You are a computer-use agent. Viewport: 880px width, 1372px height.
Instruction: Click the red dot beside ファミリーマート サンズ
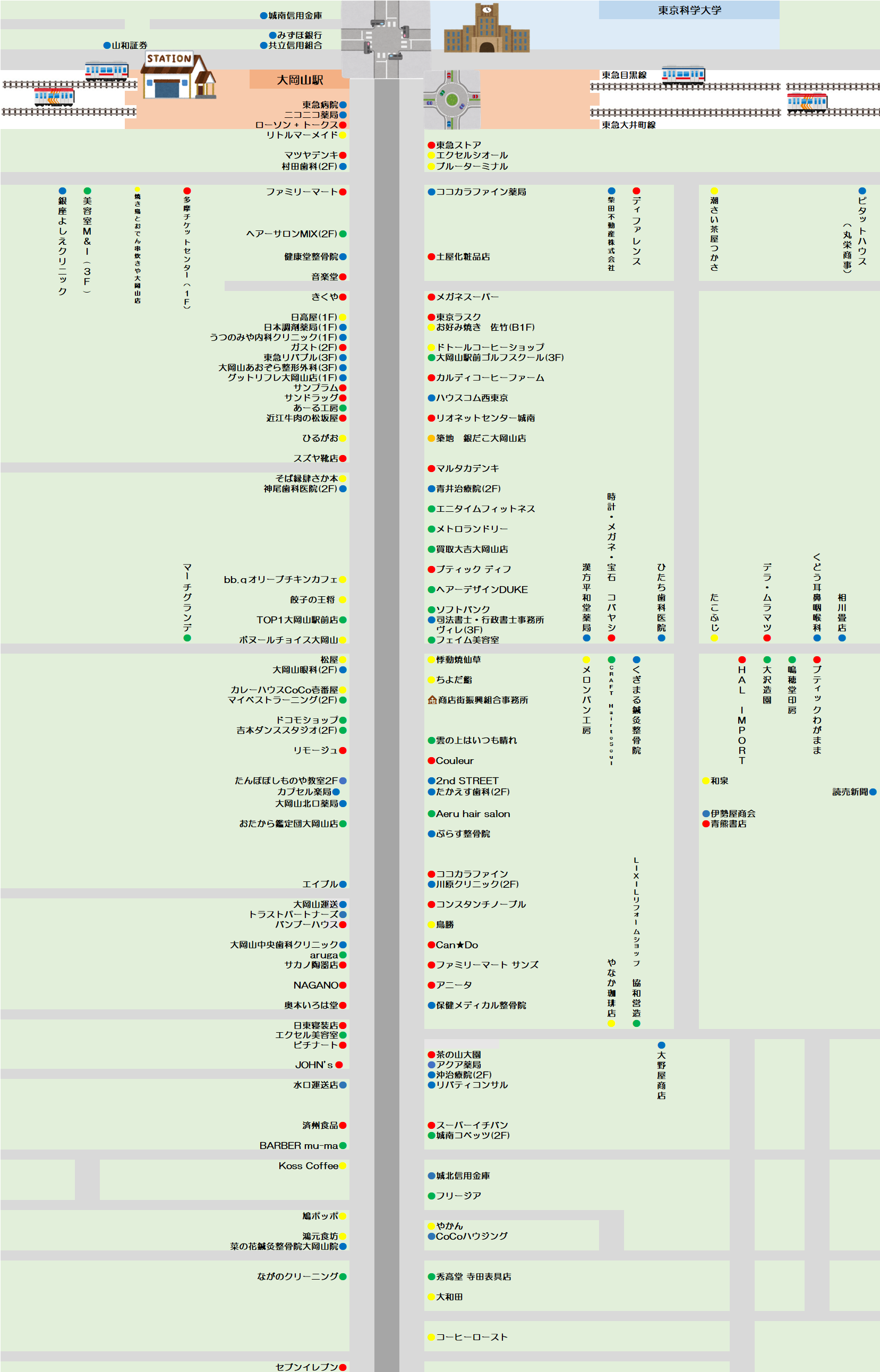point(431,965)
